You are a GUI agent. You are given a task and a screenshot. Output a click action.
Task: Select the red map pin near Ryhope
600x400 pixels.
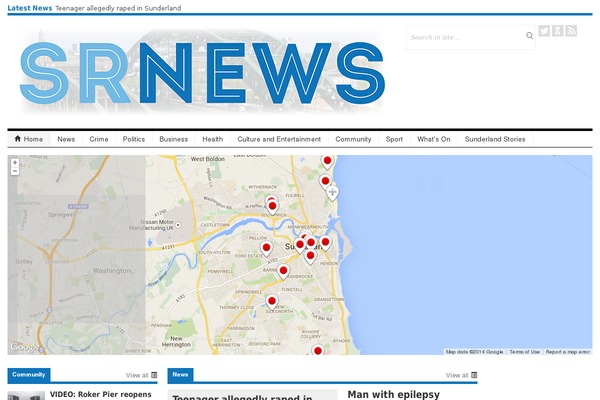coord(318,350)
